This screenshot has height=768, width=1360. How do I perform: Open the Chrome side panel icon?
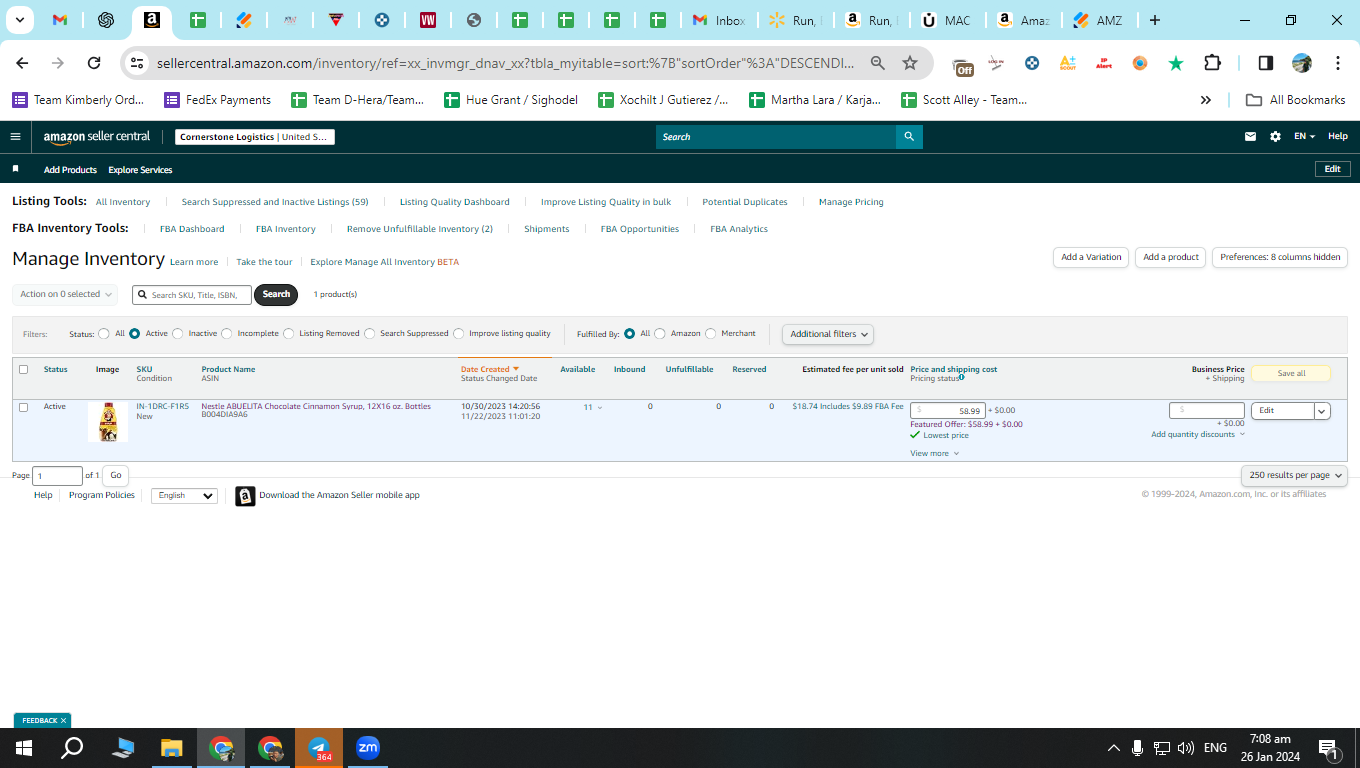coord(1265,63)
